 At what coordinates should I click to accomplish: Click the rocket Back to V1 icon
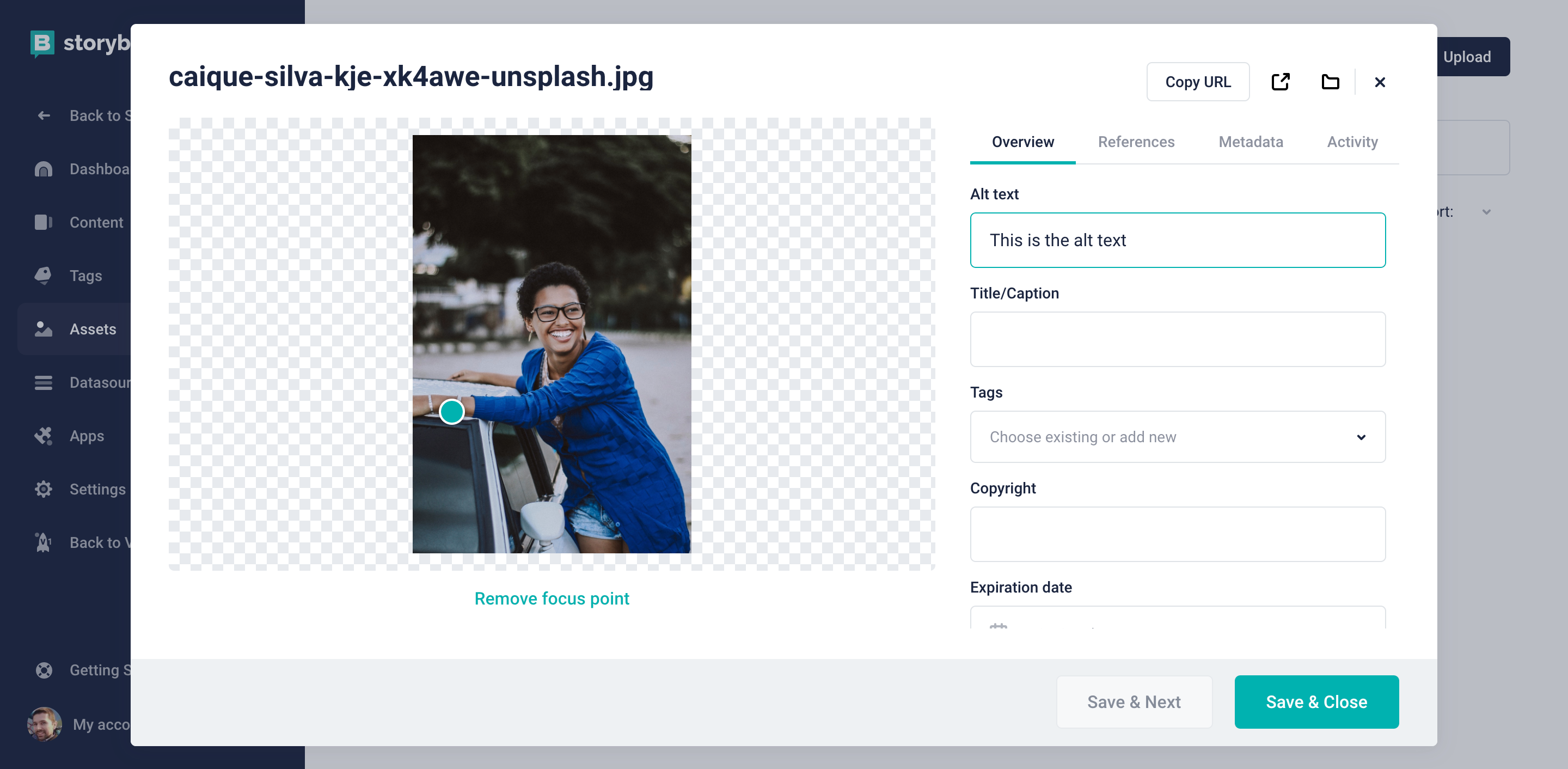click(44, 542)
